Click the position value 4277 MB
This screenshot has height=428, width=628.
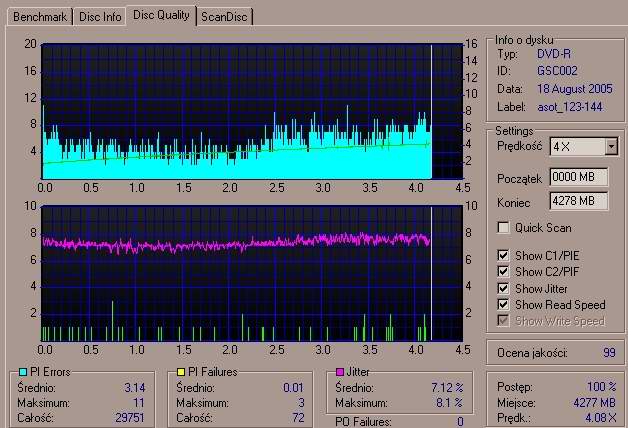(594, 403)
